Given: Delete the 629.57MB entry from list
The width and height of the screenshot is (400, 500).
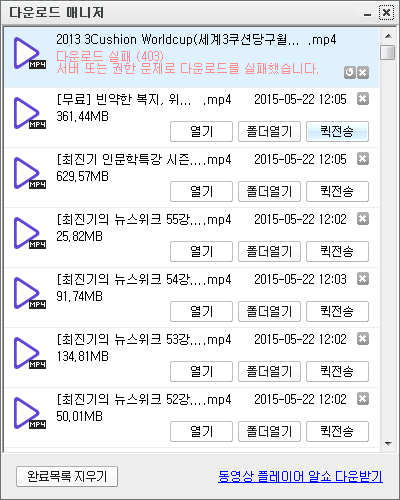Looking at the screenshot, I should point(363,159).
